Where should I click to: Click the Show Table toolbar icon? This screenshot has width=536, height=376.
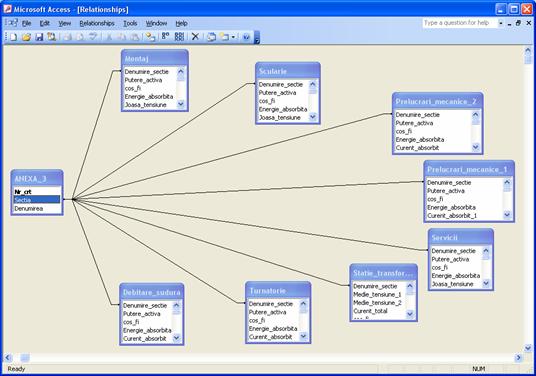(x=150, y=37)
